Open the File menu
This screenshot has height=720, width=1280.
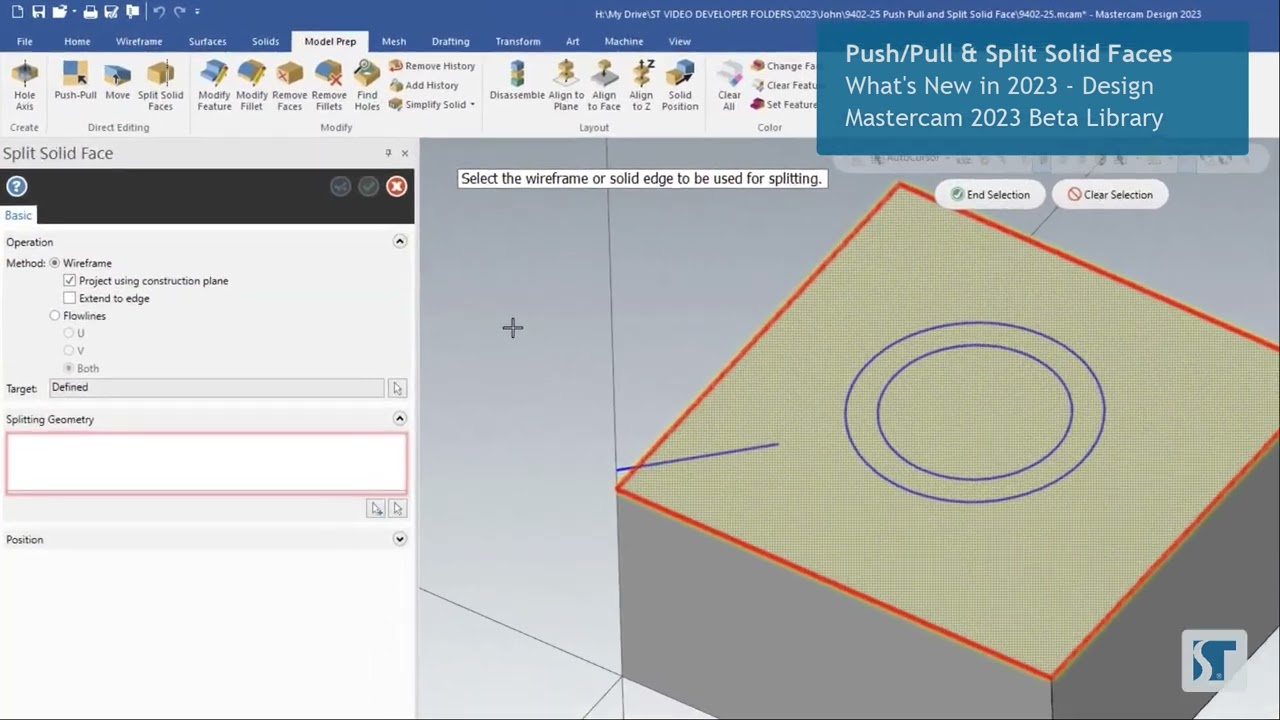coord(24,41)
